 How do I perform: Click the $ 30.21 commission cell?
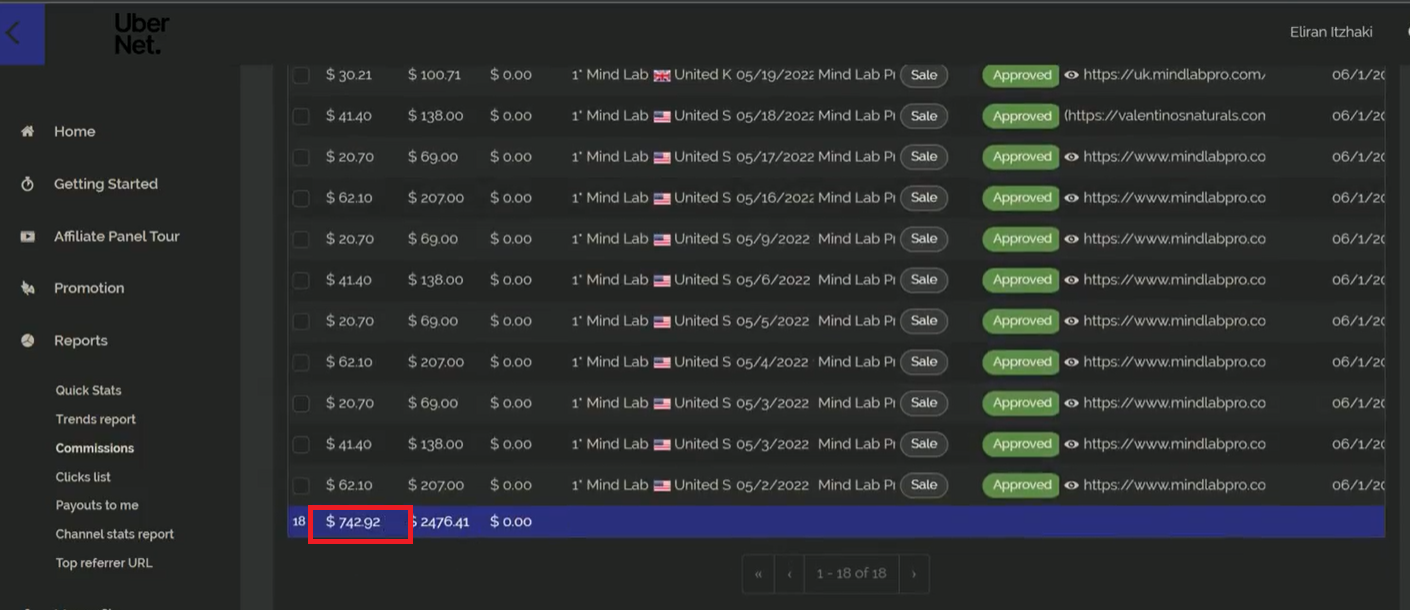[349, 75]
